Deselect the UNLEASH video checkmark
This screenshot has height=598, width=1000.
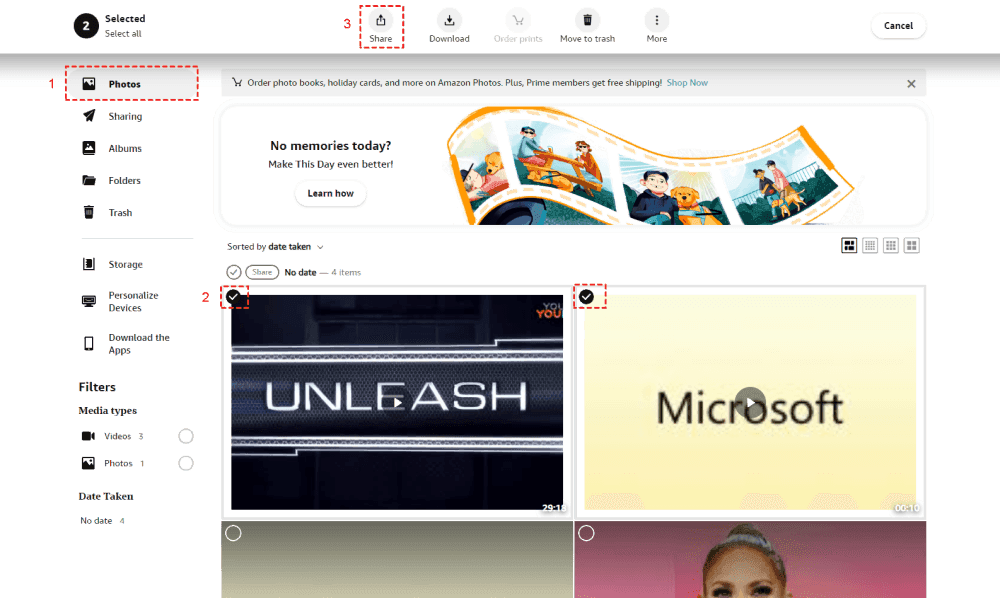pos(233,296)
